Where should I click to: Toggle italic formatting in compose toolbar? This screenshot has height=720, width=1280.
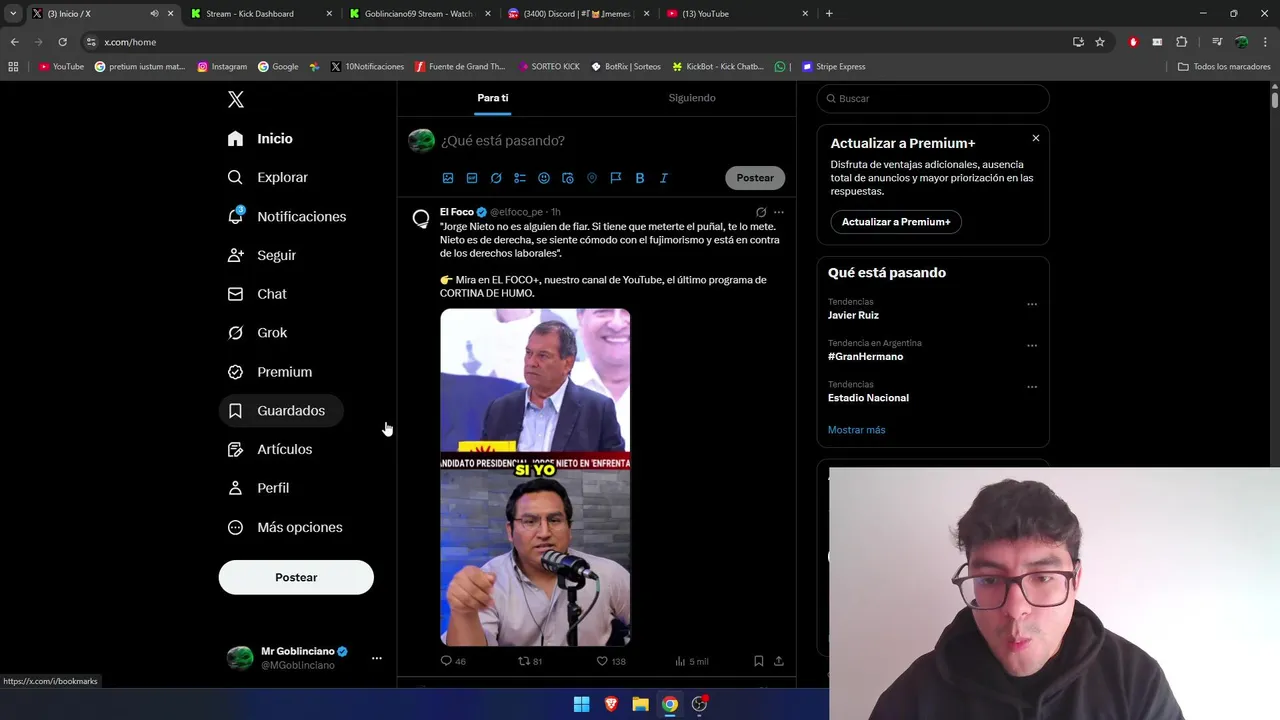pos(664,178)
